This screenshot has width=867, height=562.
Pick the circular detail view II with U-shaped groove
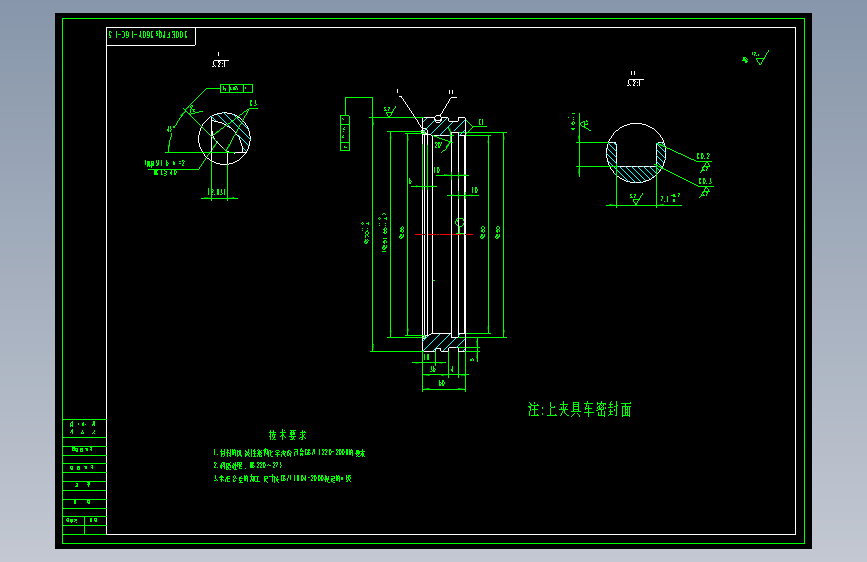[636, 153]
